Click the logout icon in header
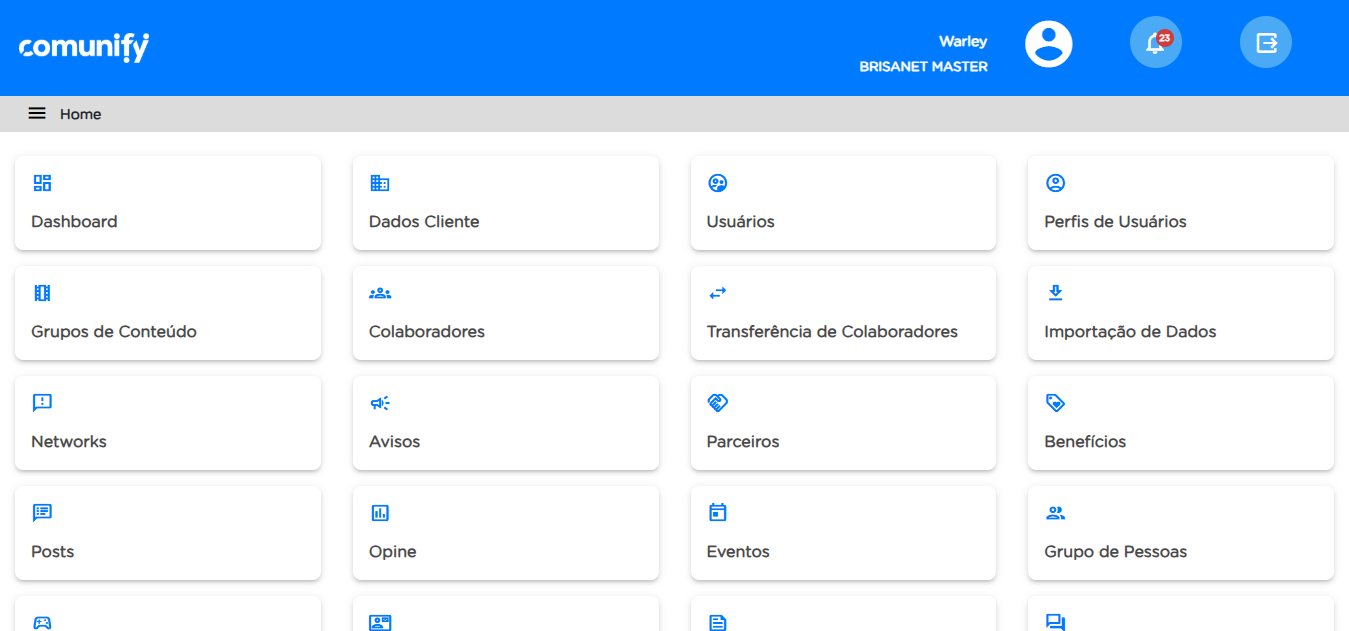This screenshot has width=1349, height=631. (x=1266, y=44)
